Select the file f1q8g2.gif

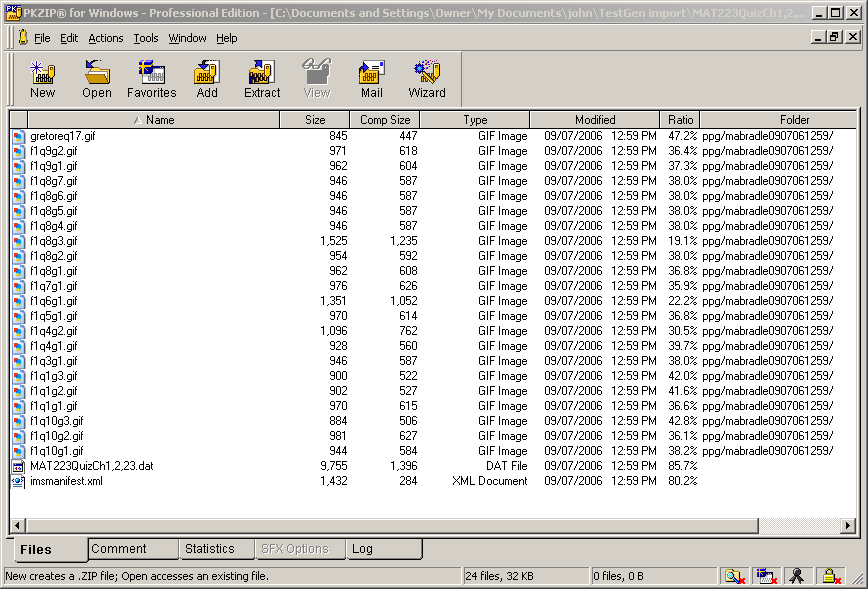[54, 256]
